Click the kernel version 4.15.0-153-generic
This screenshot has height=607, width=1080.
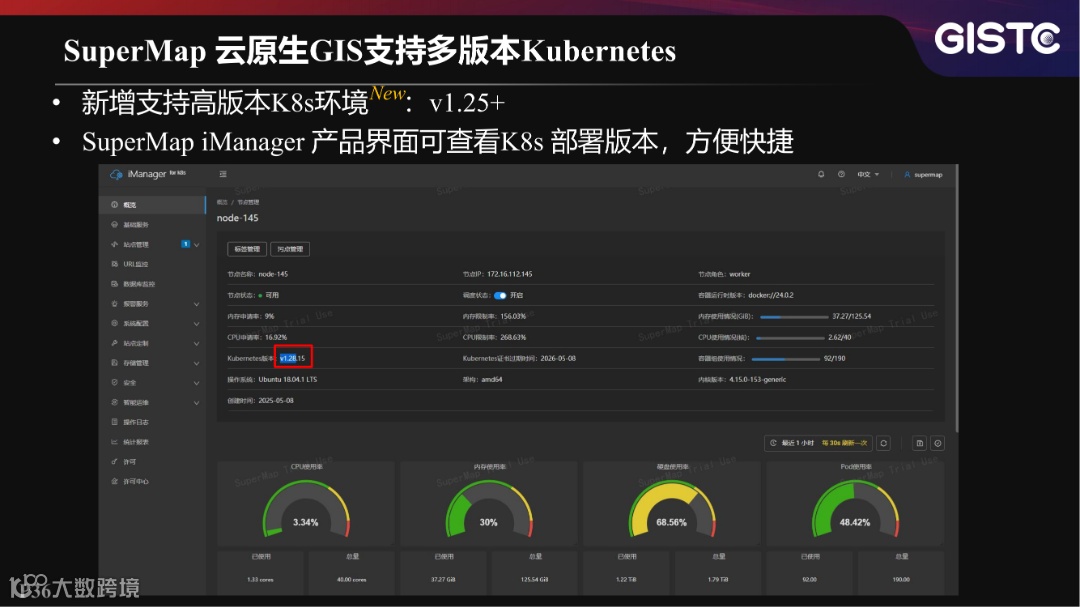758,380
